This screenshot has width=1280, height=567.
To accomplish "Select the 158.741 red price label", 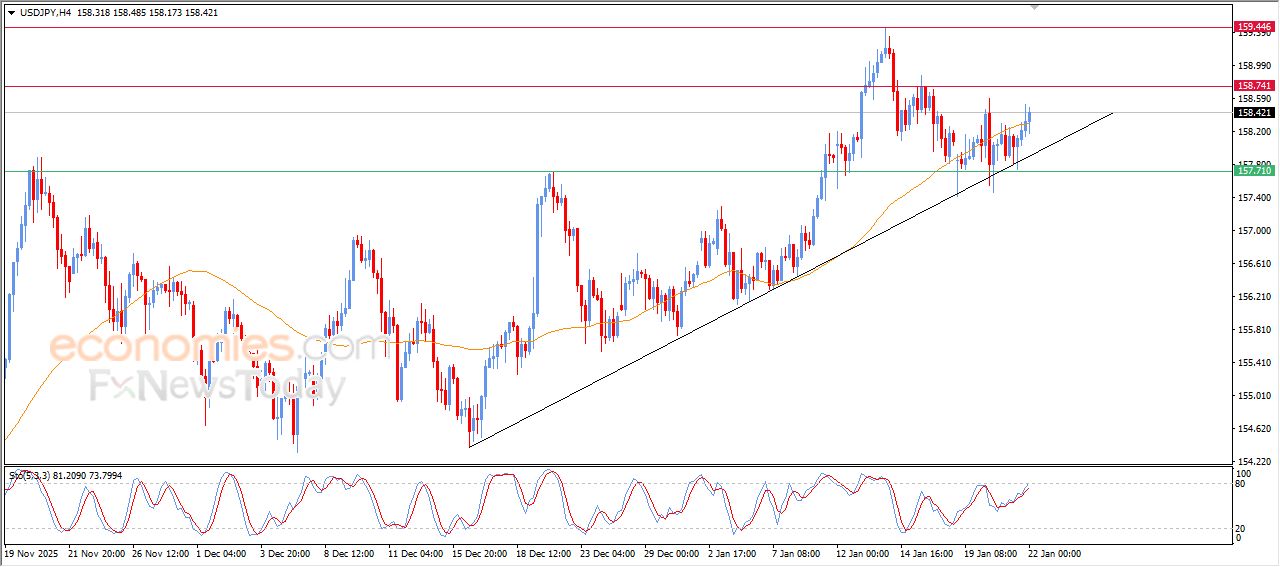I will pos(1255,86).
